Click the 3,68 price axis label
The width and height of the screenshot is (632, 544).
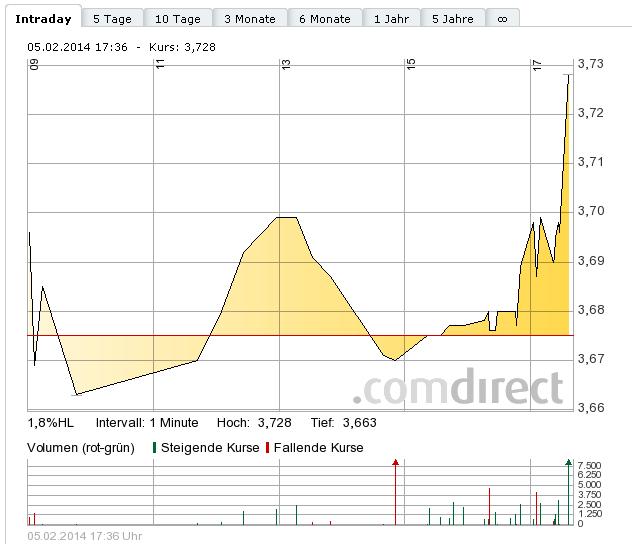pos(590,310)
